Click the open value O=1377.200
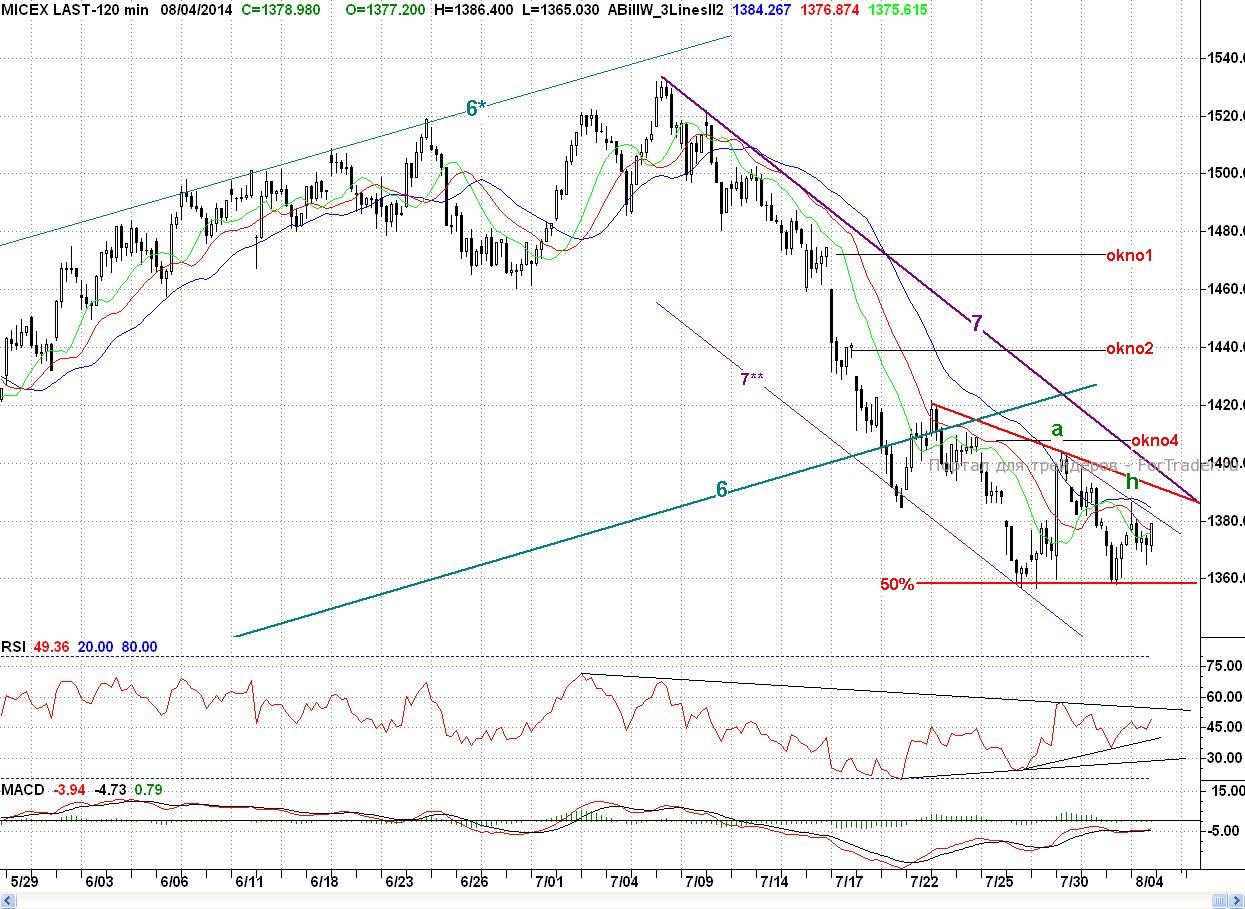The width and height of the screenshot is (1245, 909). click(384, 9)
